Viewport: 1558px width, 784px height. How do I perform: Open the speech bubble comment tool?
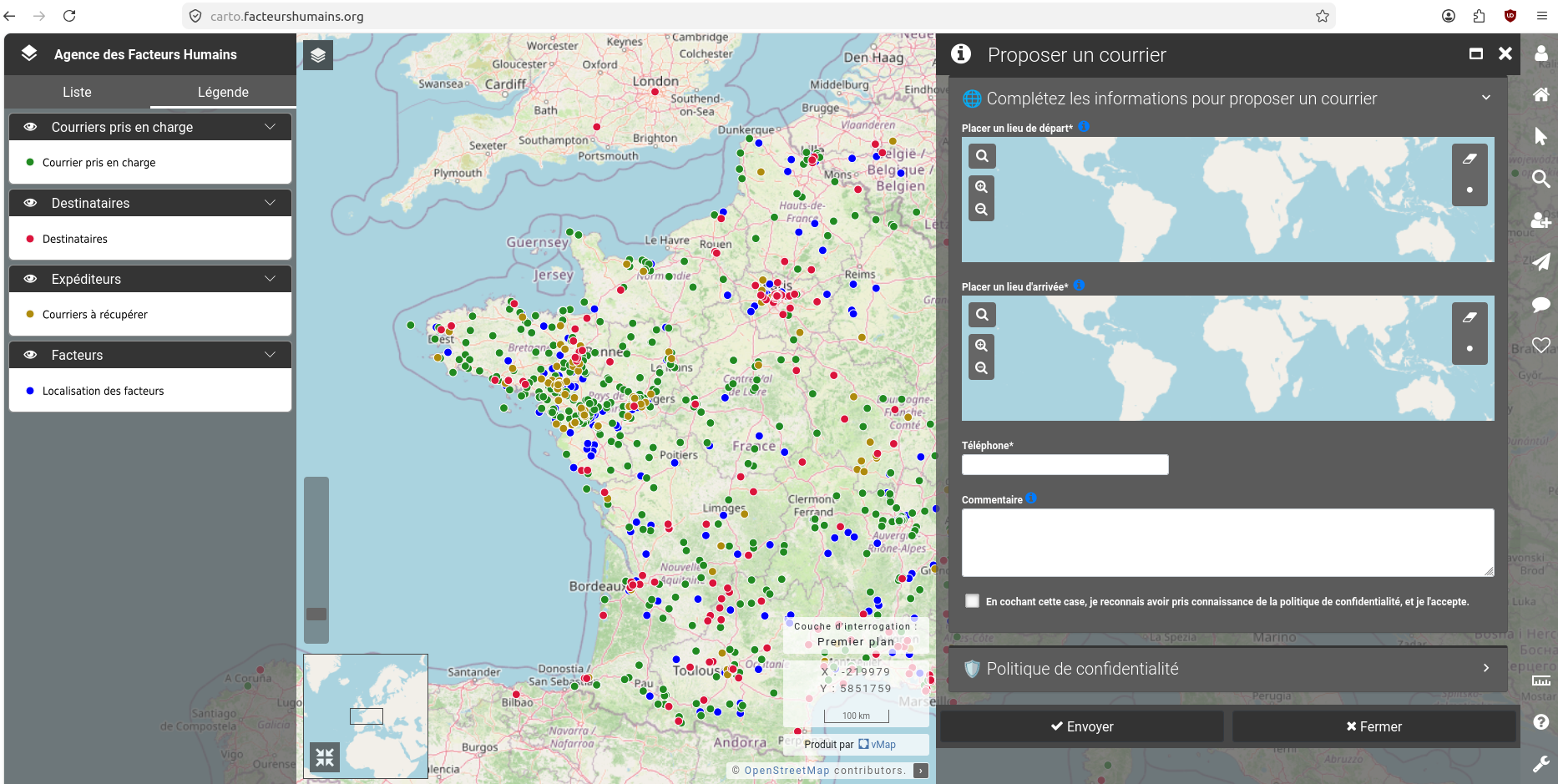tap(1541, 304)
